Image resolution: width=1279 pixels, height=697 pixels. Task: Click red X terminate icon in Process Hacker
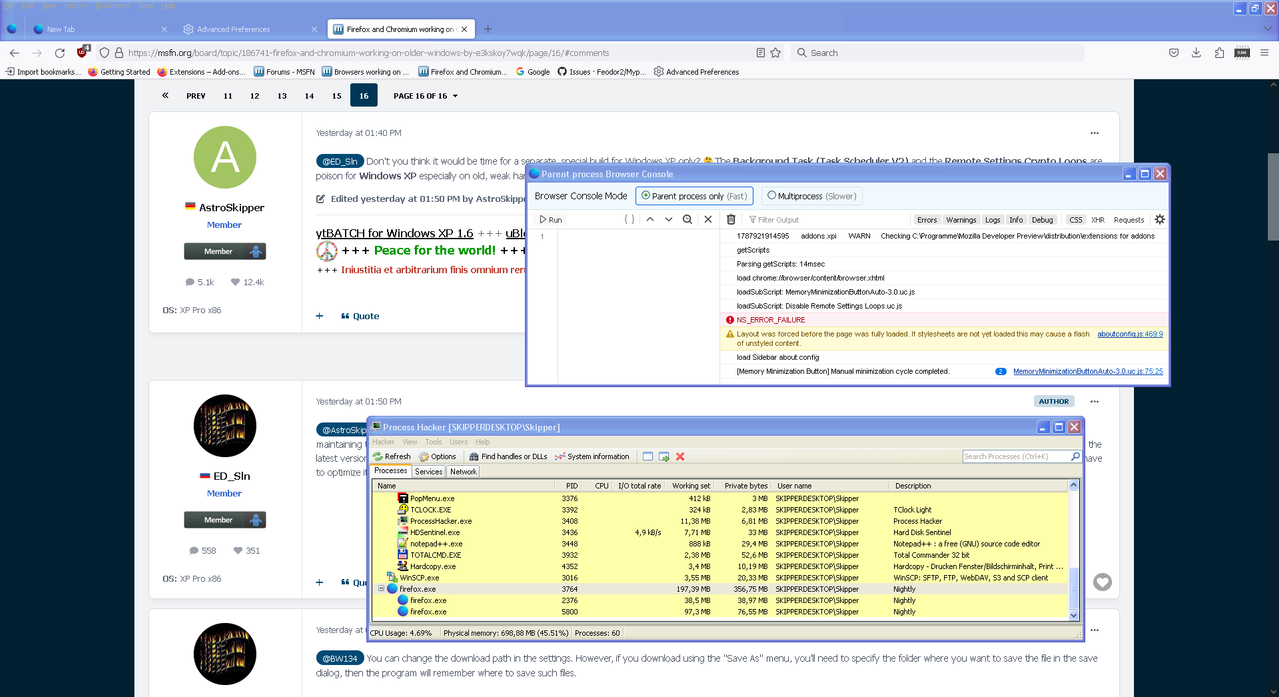tap(680, 456)
